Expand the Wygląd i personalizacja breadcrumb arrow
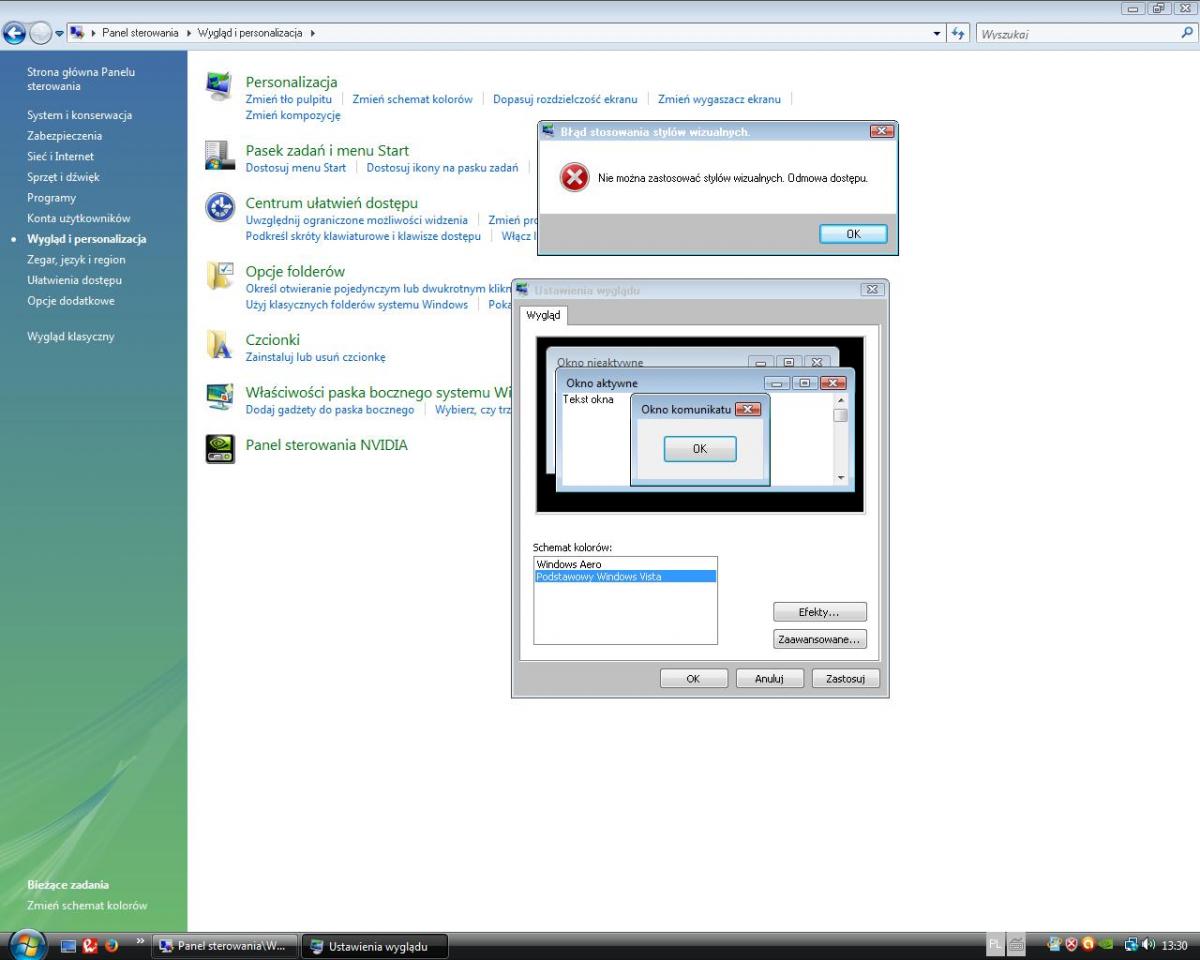This screenshot has height=960, width=1200. [x=312, y=33]
